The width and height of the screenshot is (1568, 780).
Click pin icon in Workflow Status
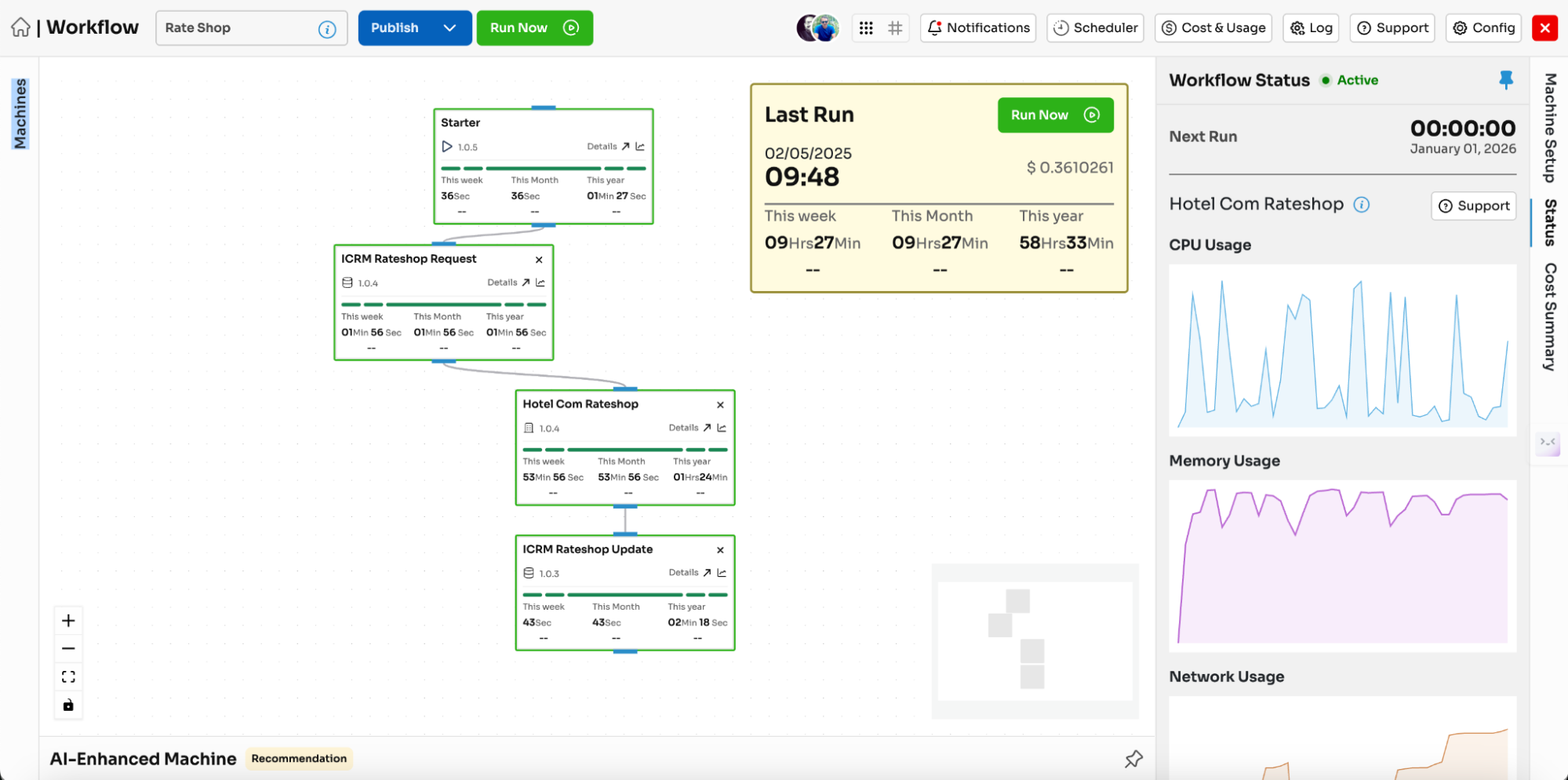(x=1505, y=80)
